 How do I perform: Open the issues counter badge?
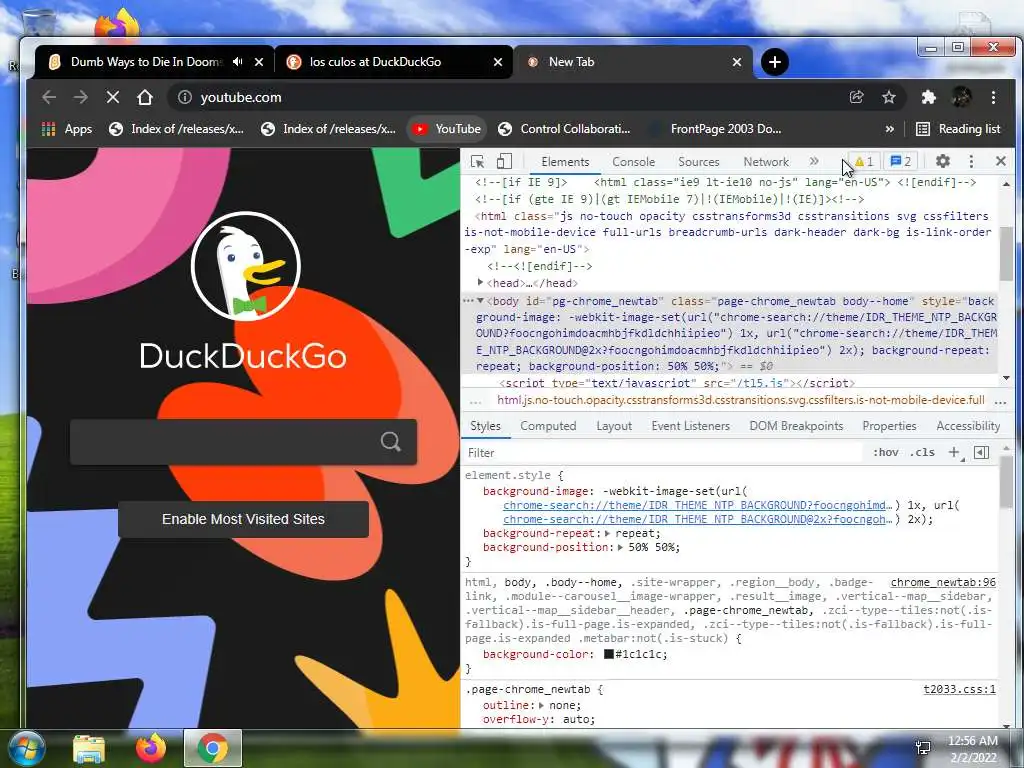(901, 161)
